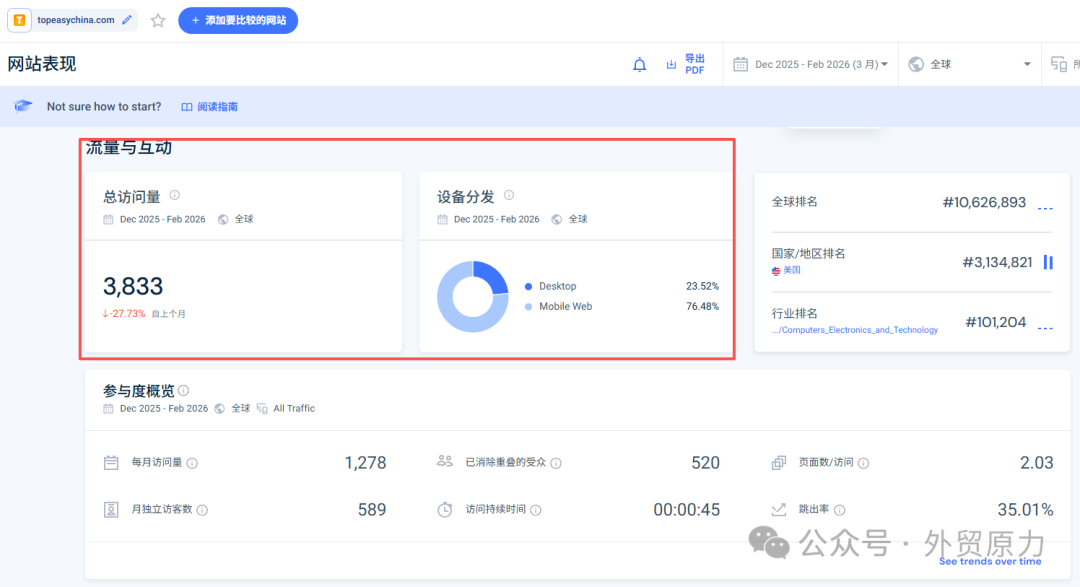Open the 设备分发 info tooltip icon

tap(508, 195)
